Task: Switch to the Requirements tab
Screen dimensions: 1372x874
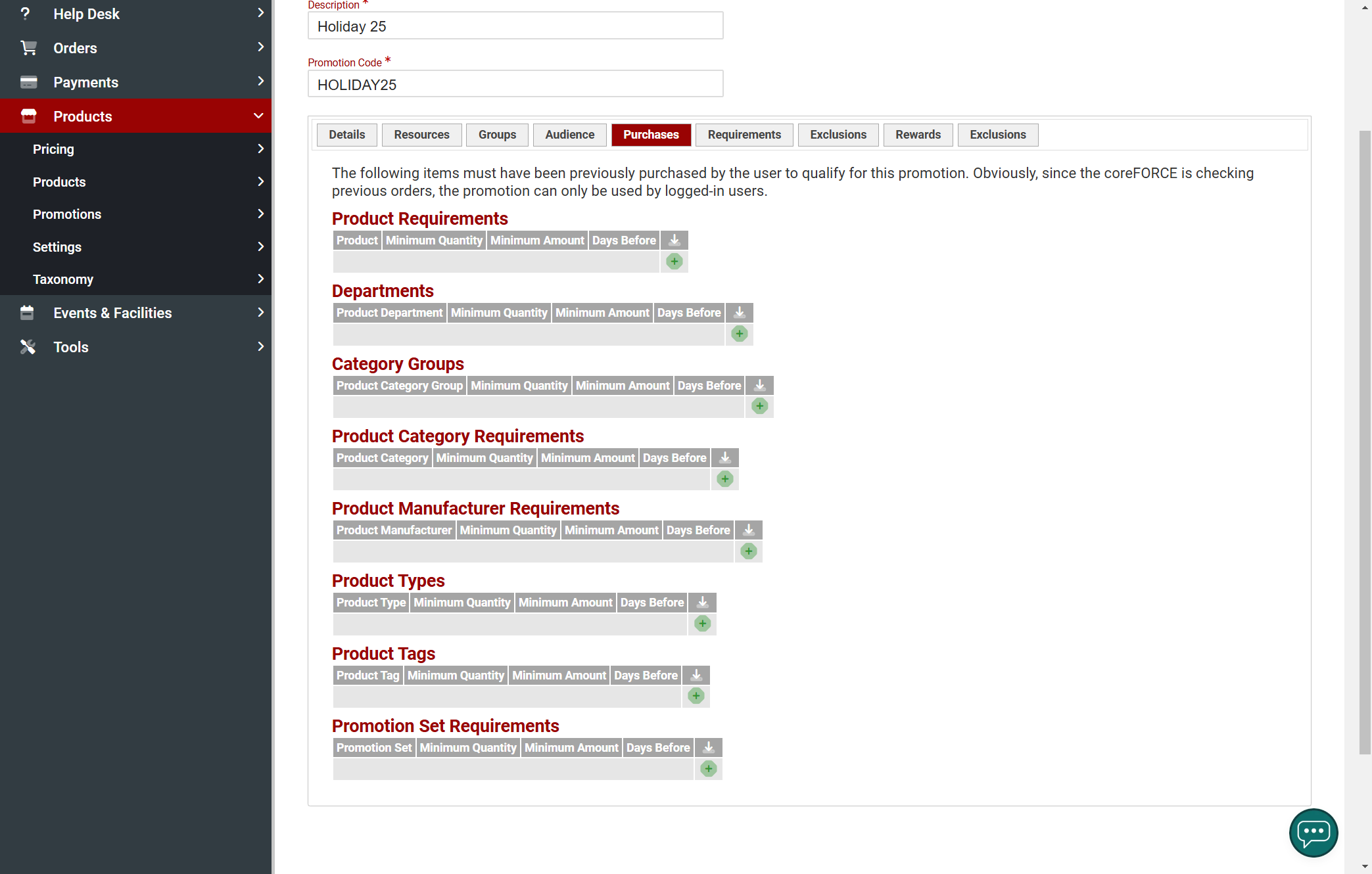Action: pos(744,135)
